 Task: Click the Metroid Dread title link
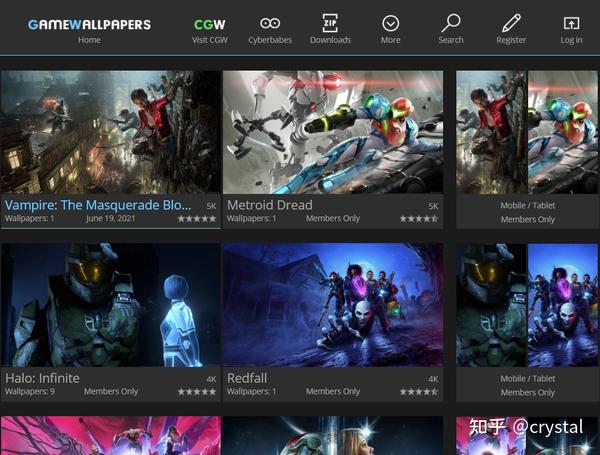(x=270, y=205)
